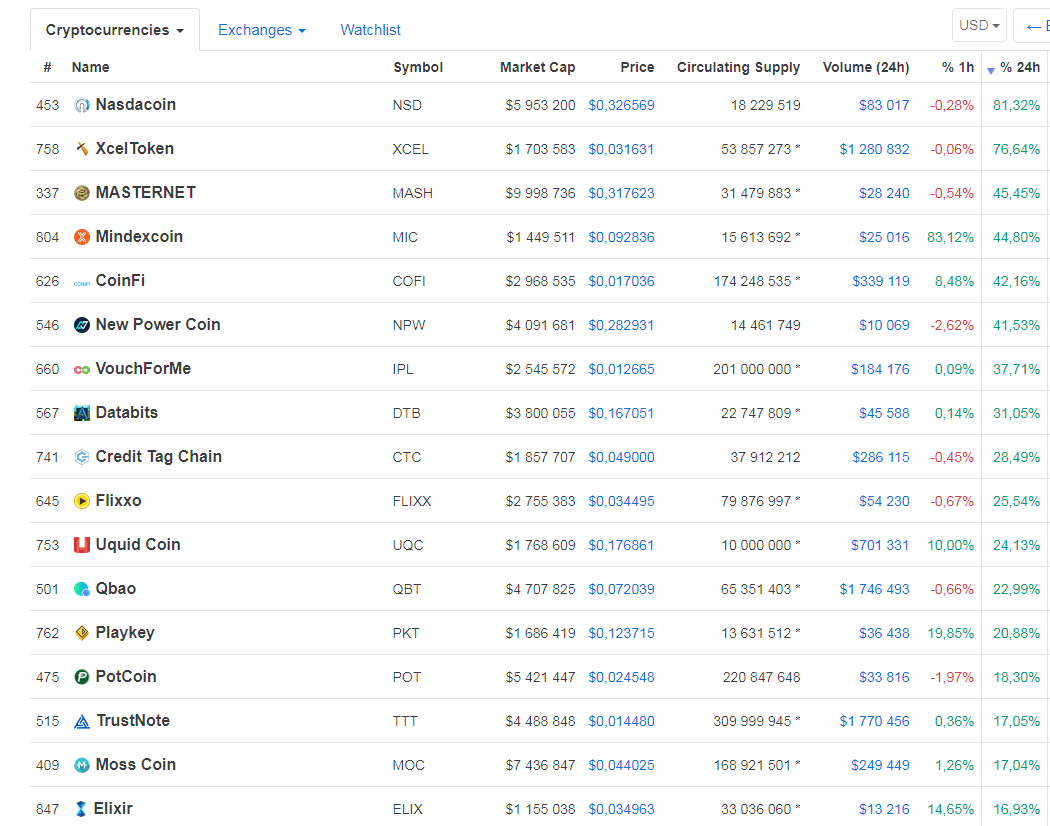The width and height of the screenshot is (1050, 826).
Task: Click the Playkey diamond logo icon
Action: 82,633
